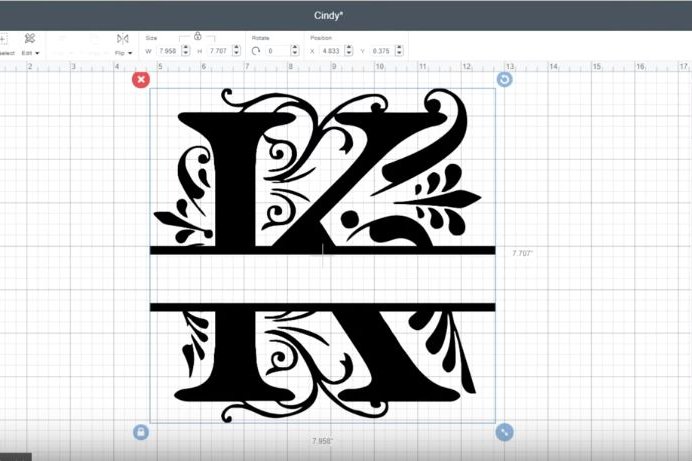The height and width of the screenshot is (461, 692).
Task: Click the blue resize handle at corner
Action: (x=504, y=432)
